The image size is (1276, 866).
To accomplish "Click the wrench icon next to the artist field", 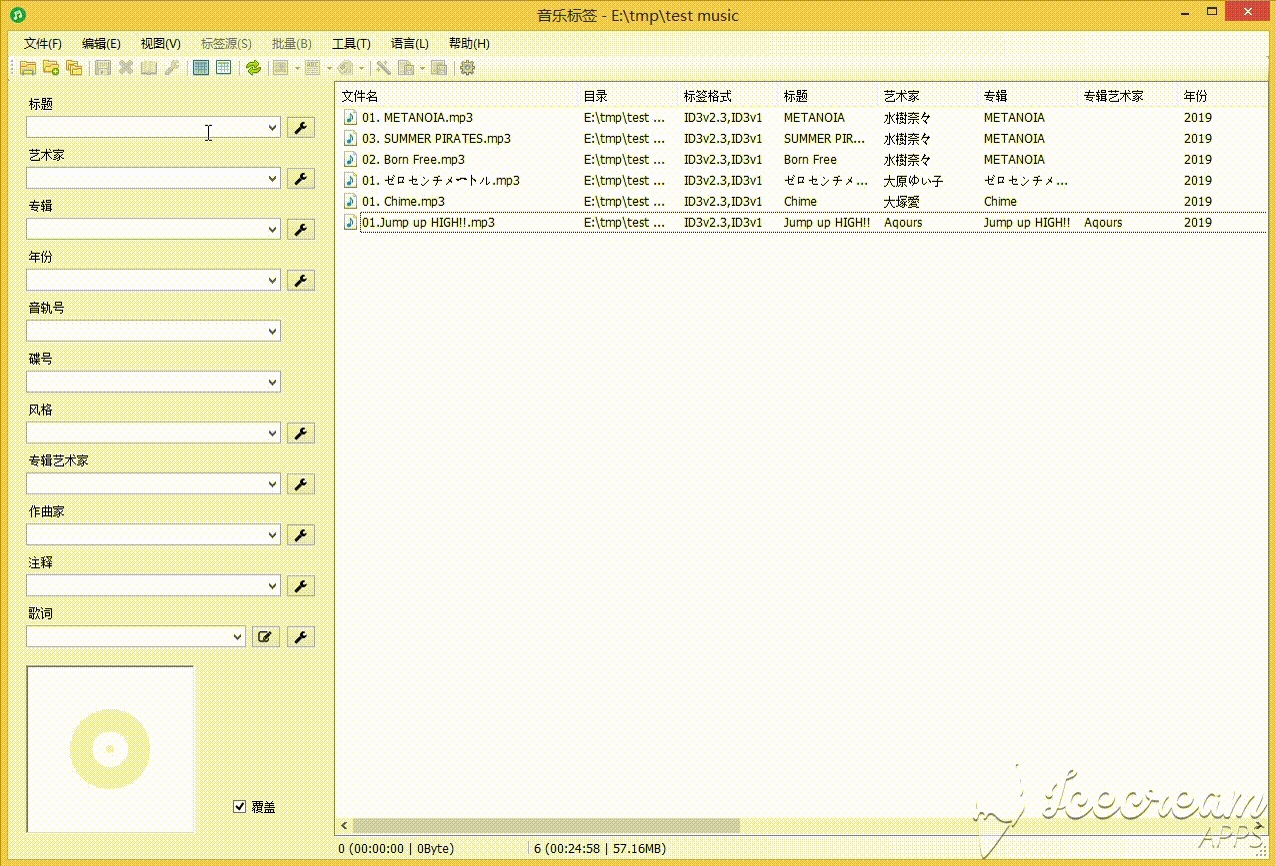I will (x=300, y=178).
